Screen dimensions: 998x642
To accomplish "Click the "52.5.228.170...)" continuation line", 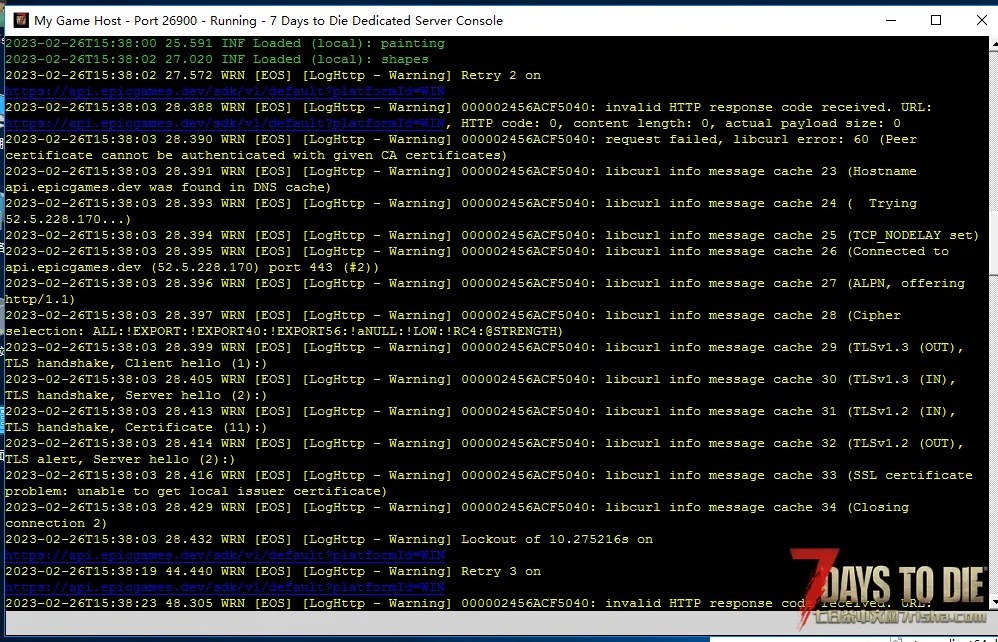I will point(68,219).
